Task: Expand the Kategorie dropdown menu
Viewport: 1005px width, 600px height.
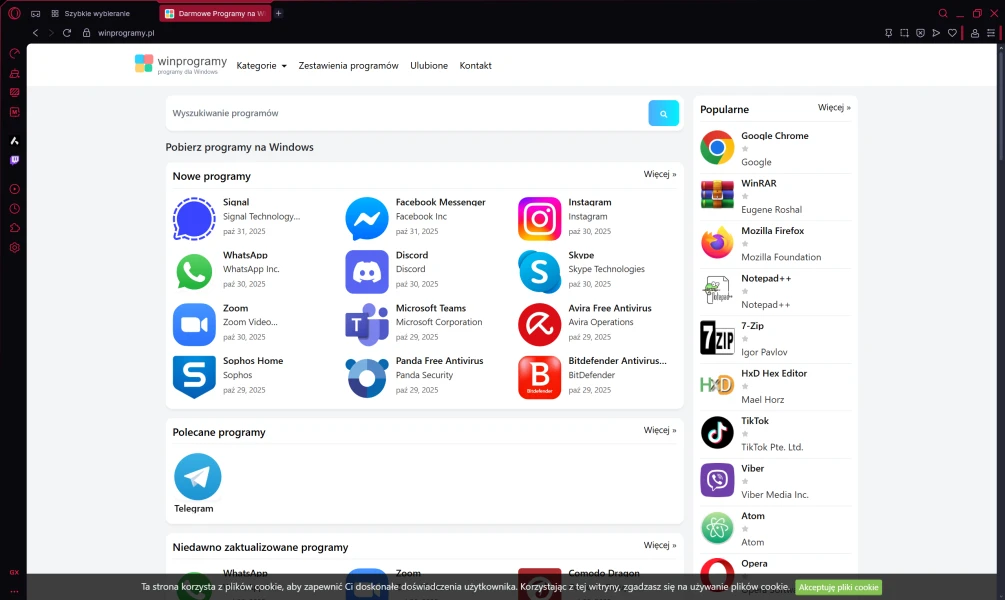Action: coord(261,66)
